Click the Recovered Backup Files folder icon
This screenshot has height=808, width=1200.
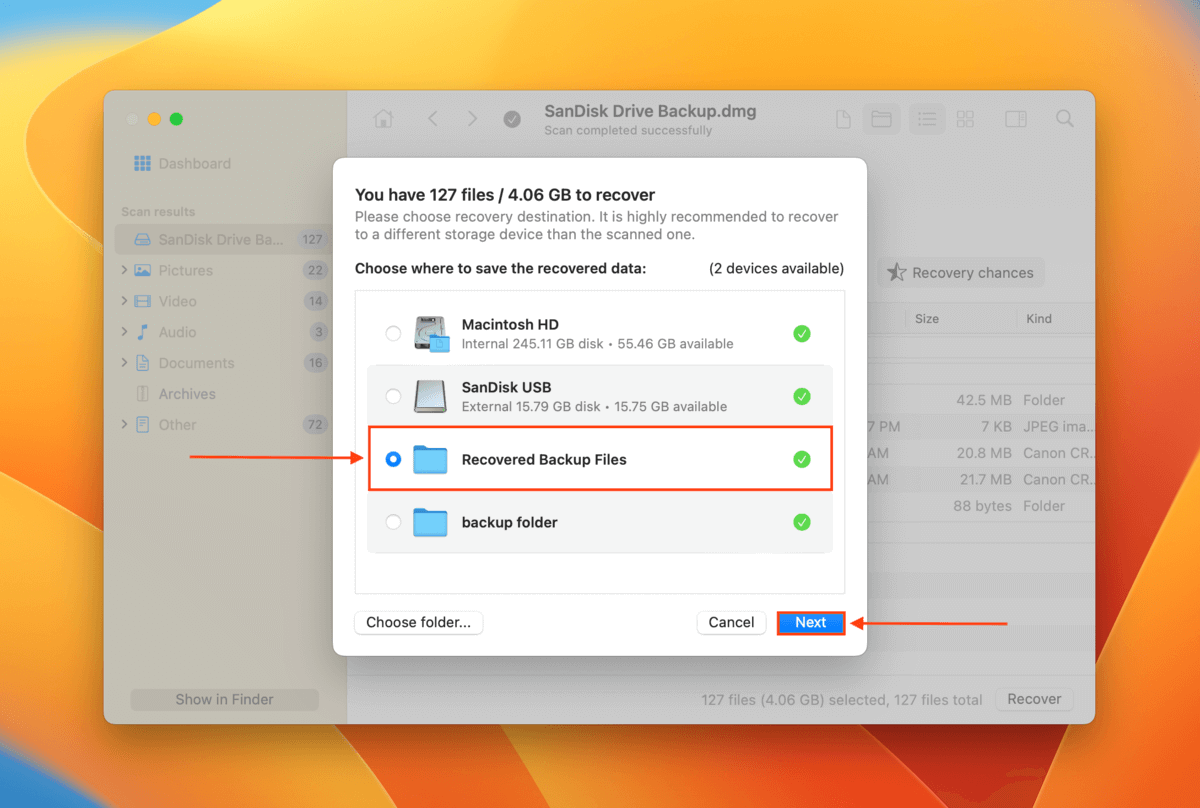coord(431,459)
